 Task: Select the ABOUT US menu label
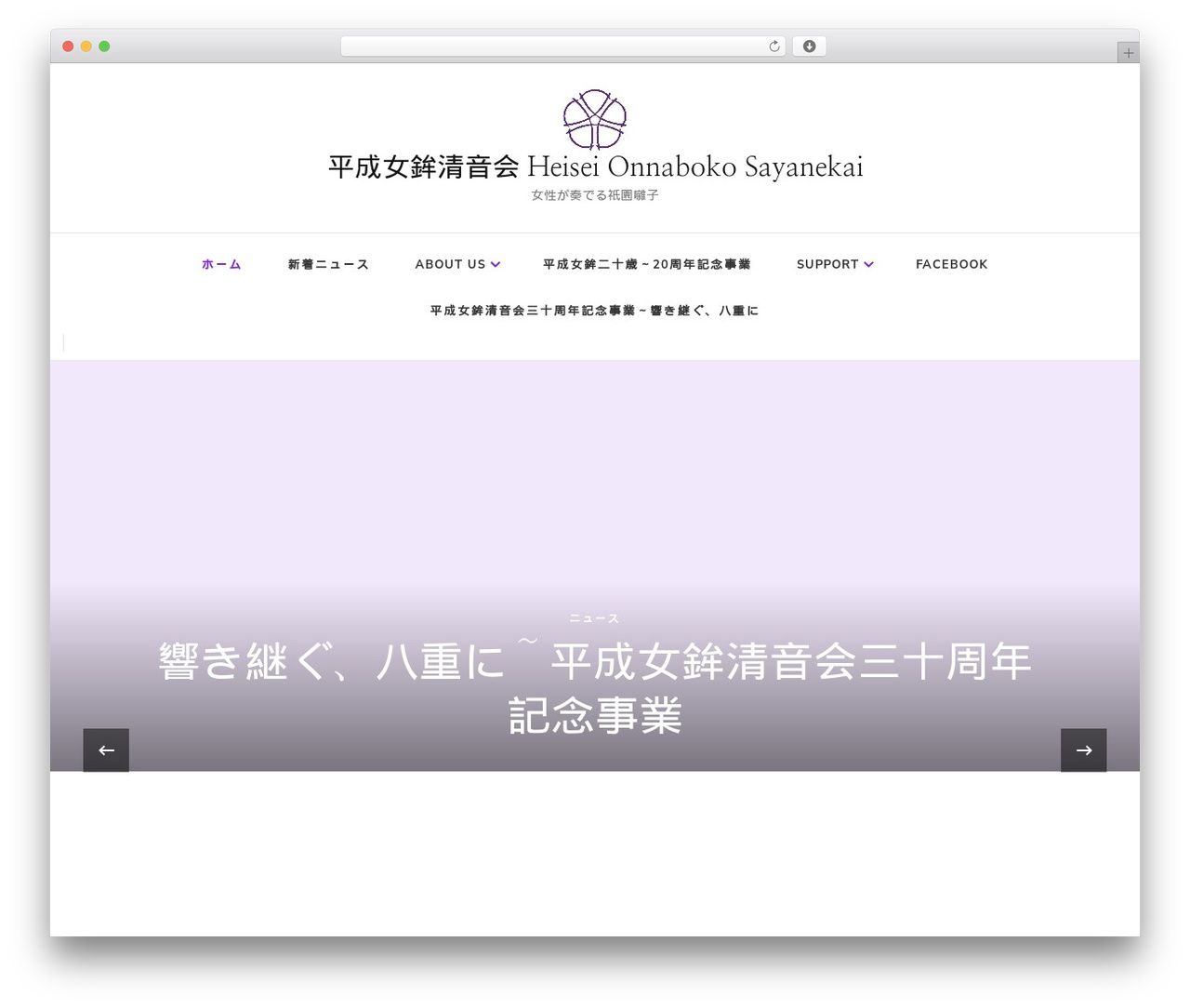[450, 265]
